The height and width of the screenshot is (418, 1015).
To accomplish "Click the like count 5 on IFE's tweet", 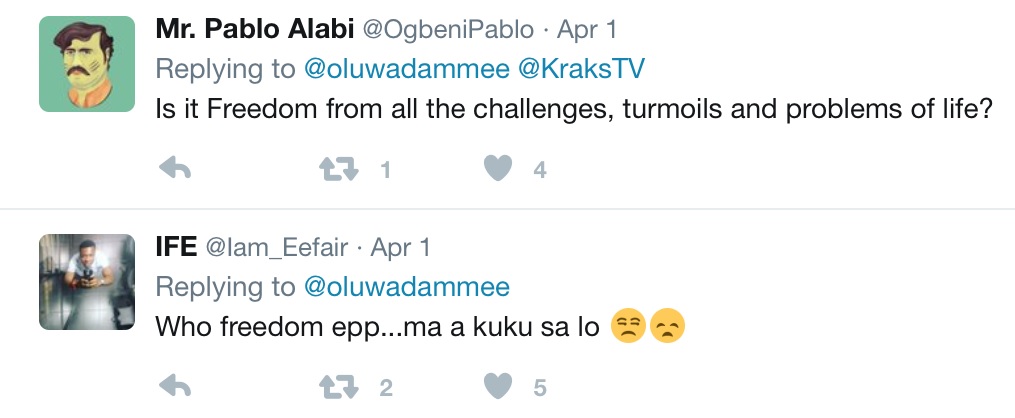I will point(540,388).
